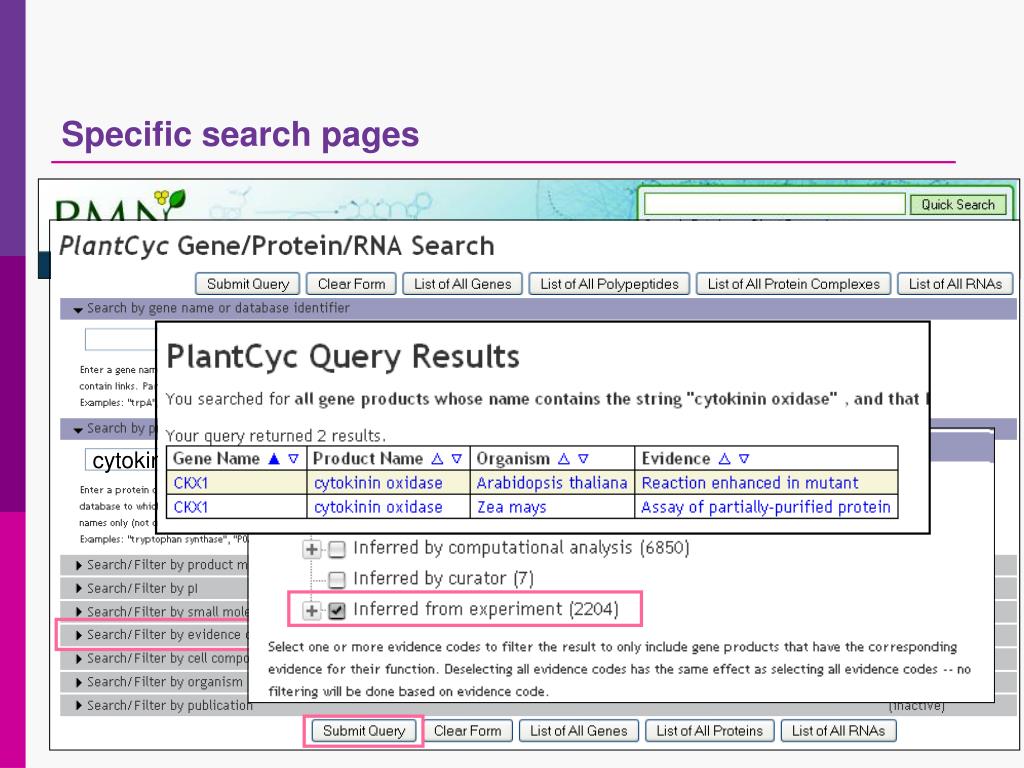Open List of All Protein Complexes
The image size is (1024, 768).
click(x=793, y=284)
